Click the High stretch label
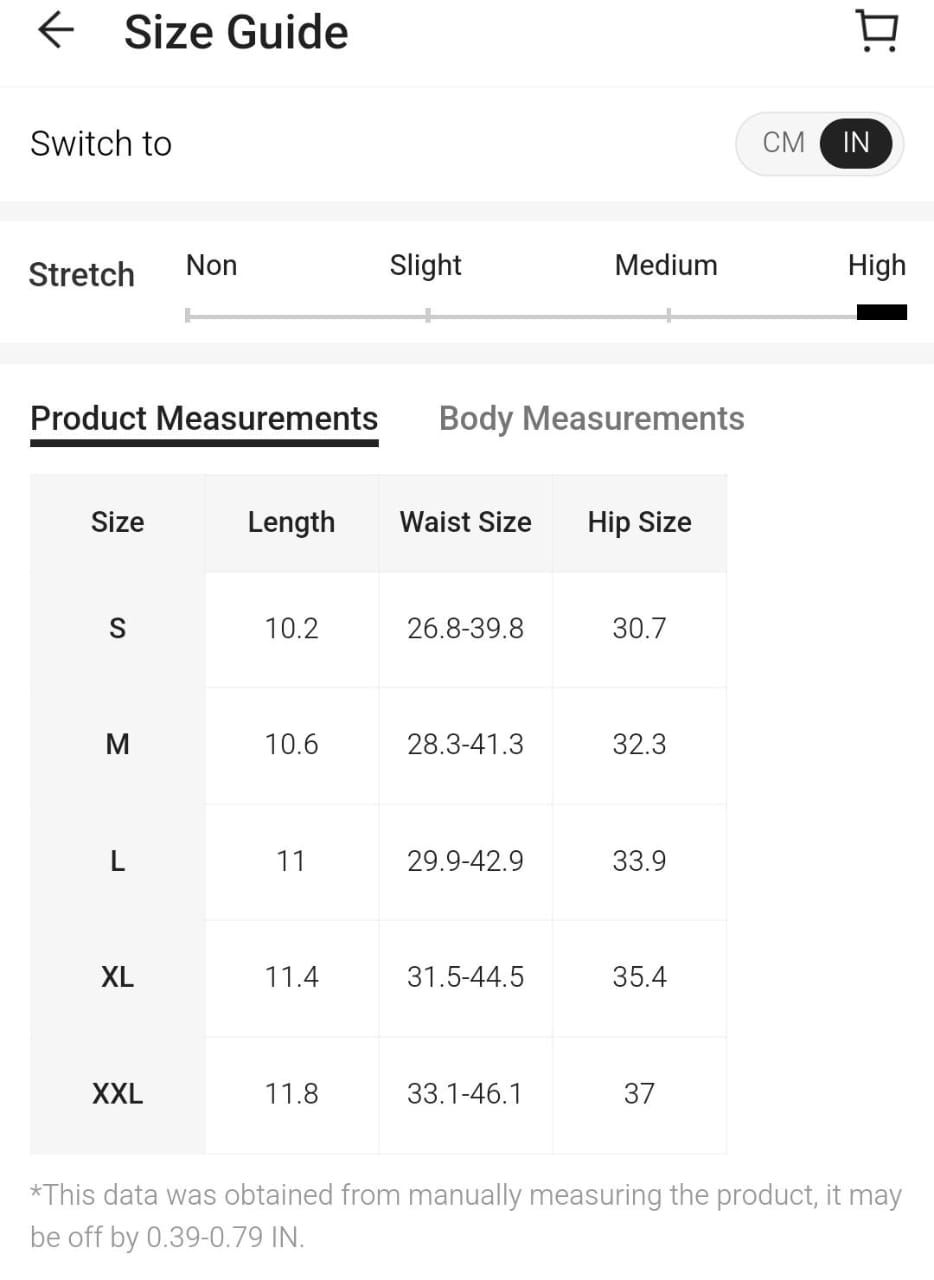This screenshot has width=934, height=1280. point(876,266)
